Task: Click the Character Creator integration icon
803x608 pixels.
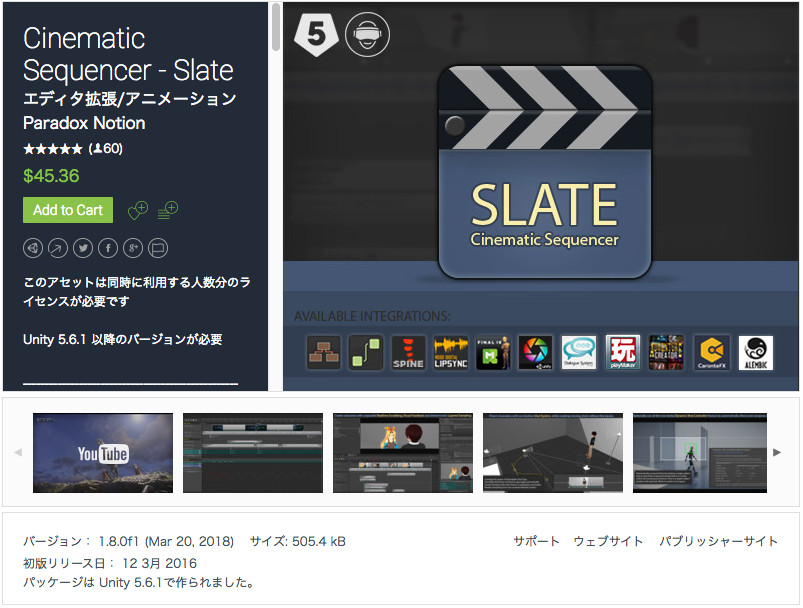Action: click(666, 352)
